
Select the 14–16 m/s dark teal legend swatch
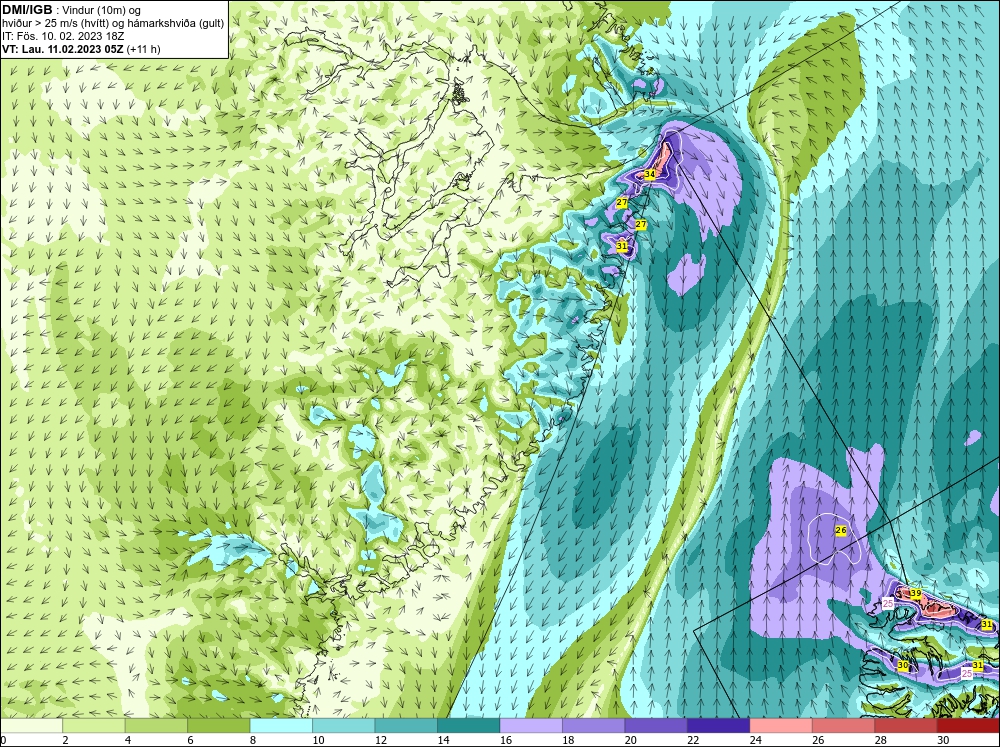469,726
